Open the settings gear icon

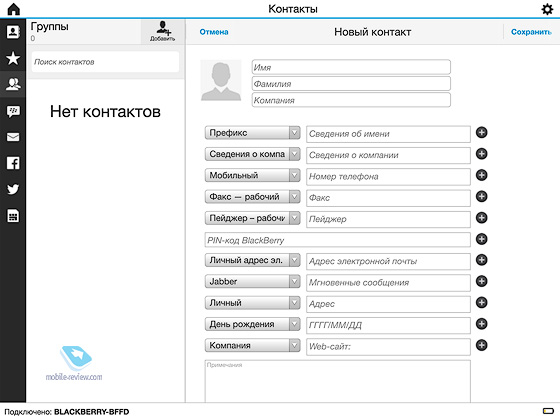click(x=547, y=9)
